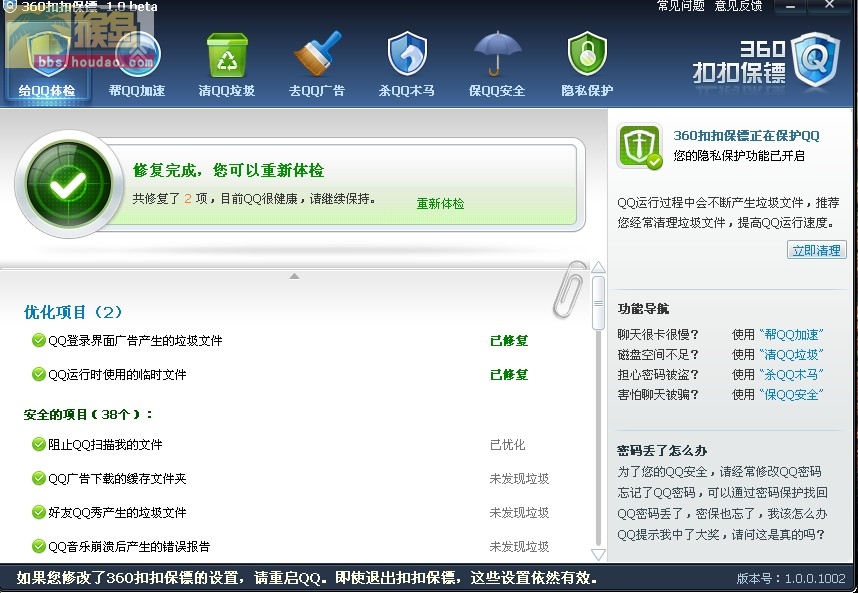
Task: Click the paperclip icon above the list
Action: [569, 290]
